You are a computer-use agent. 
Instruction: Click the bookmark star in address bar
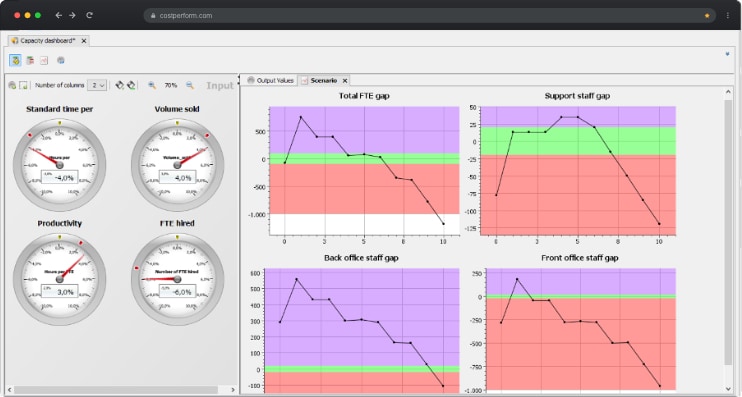click(707, 16)
